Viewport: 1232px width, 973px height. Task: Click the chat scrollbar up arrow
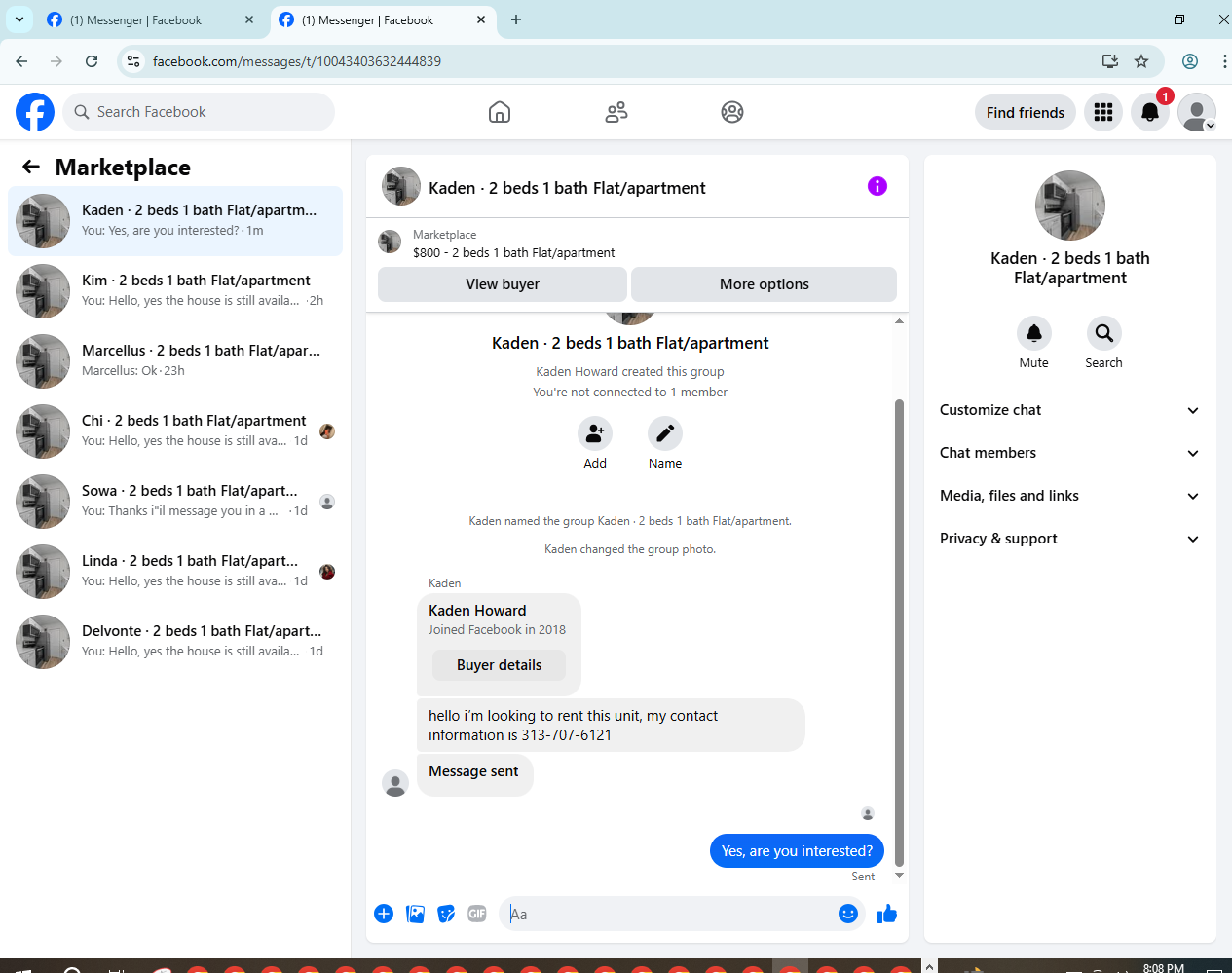pos(899,320)
